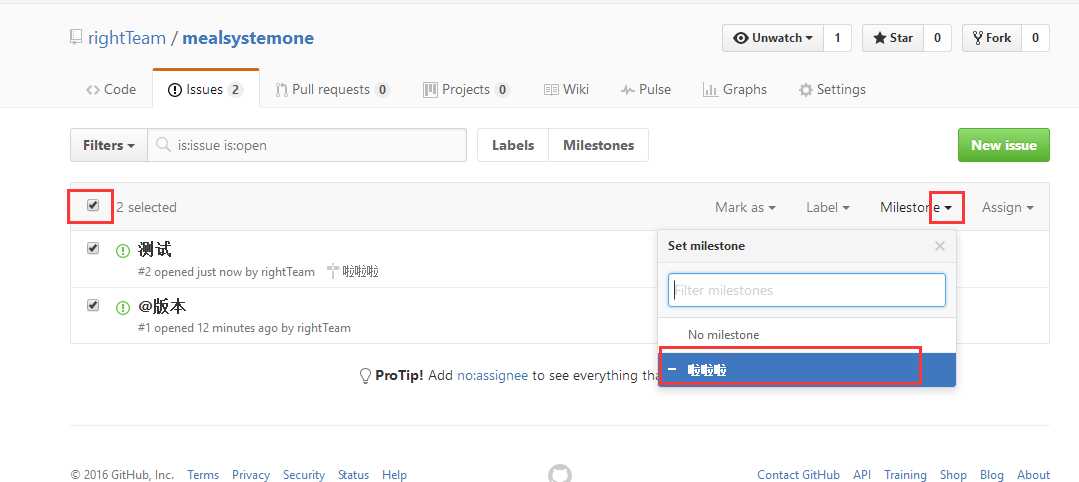Switch to the Issues tab
Viewport: 1079px width, 482px height.
pos(206,90)
